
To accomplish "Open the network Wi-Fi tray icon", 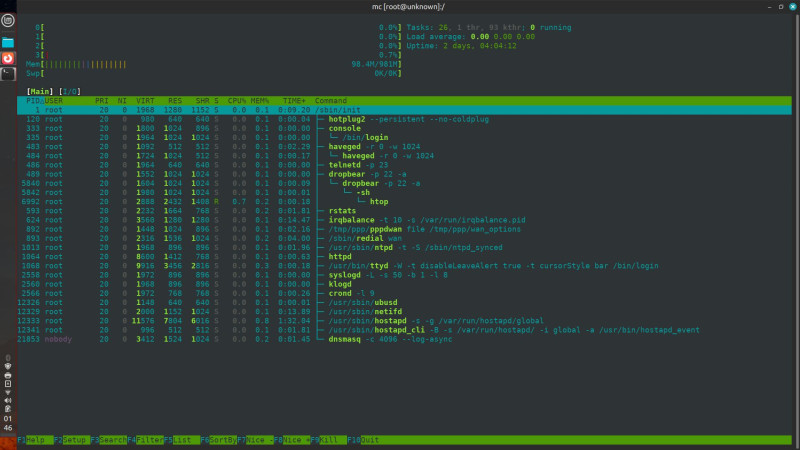I will (8, 392).
